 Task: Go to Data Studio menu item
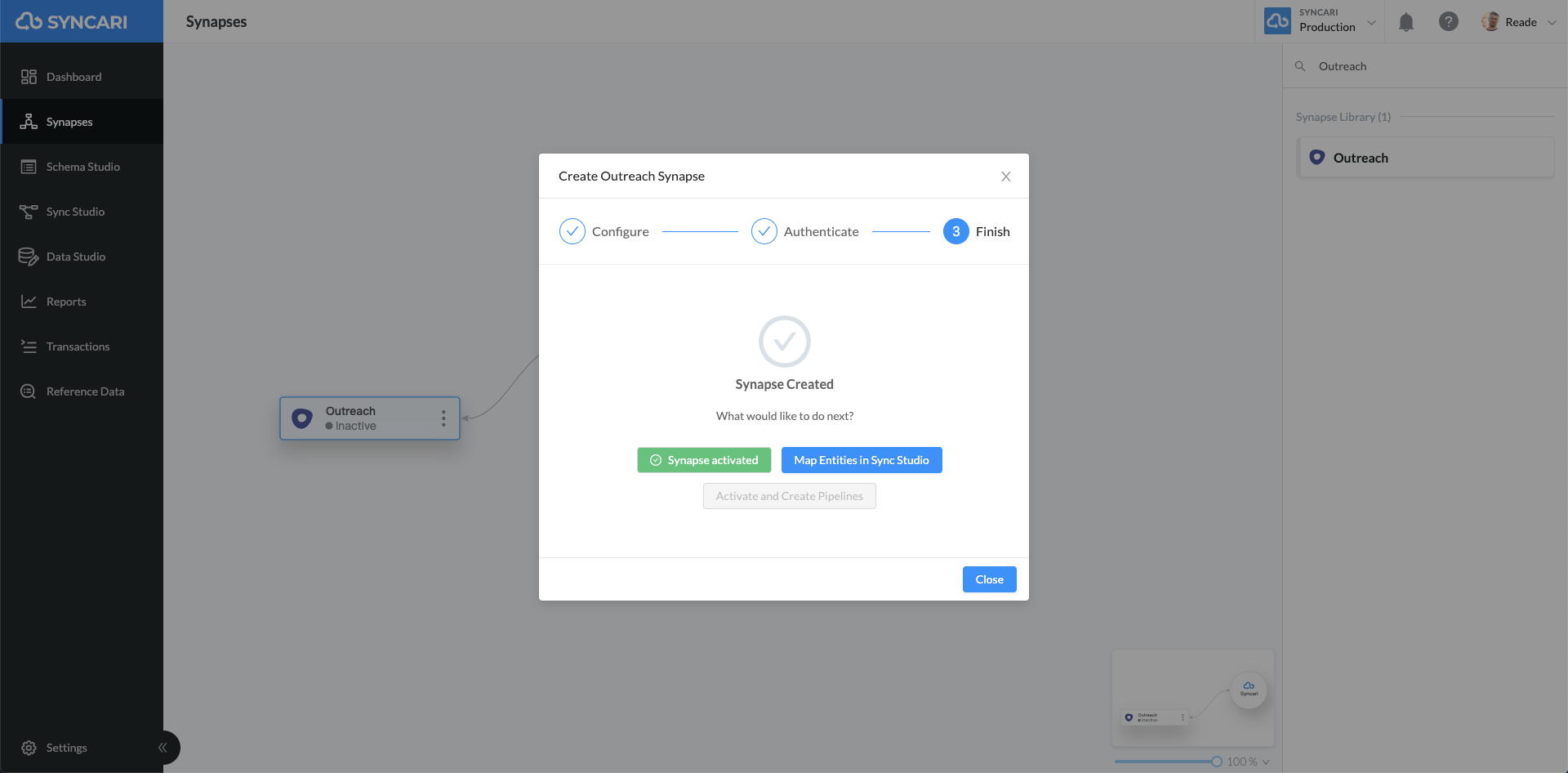click(82, 257)
